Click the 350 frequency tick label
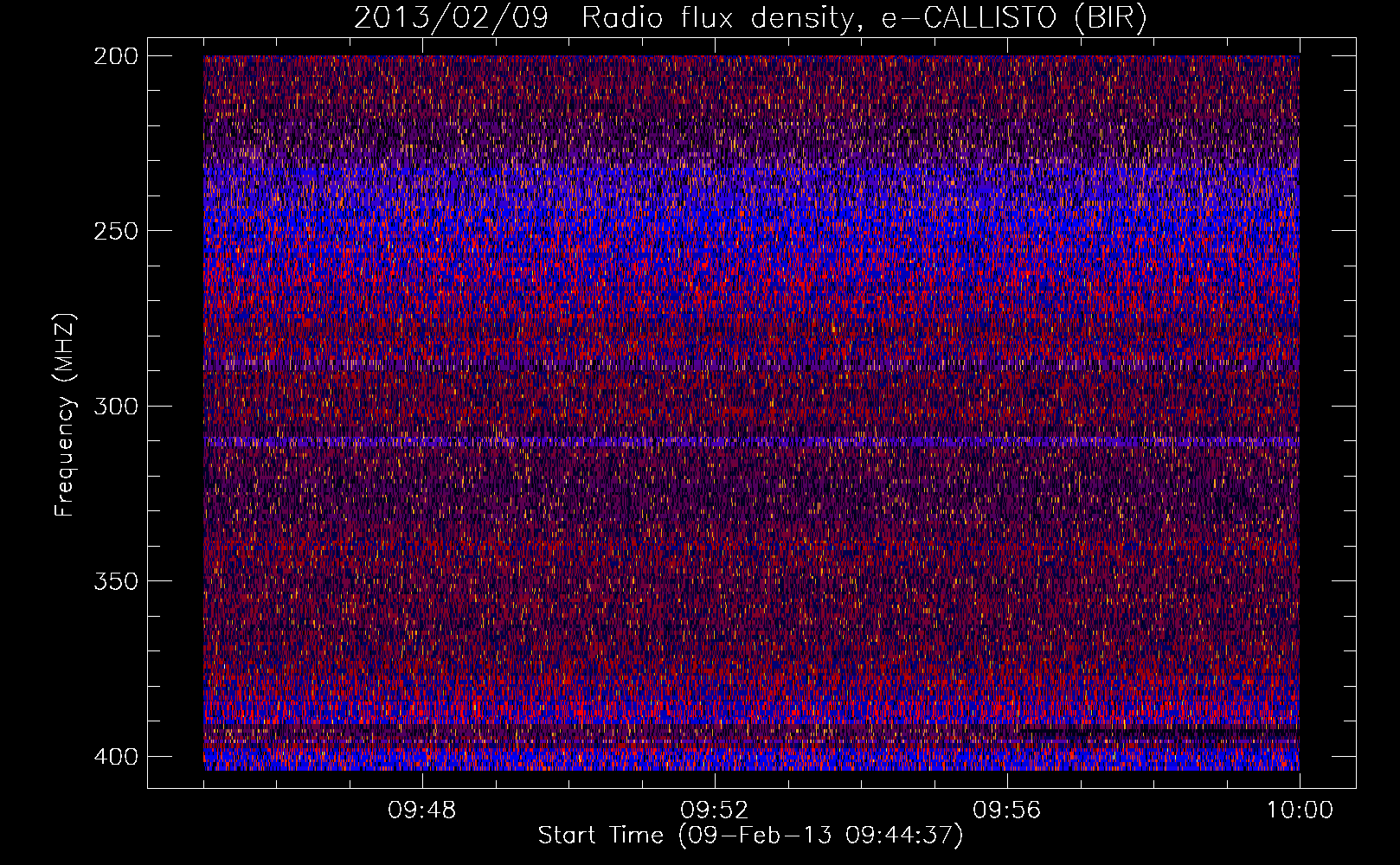Screen dimensions: 1400x865 pyautogui.click(x=115, y=580)
